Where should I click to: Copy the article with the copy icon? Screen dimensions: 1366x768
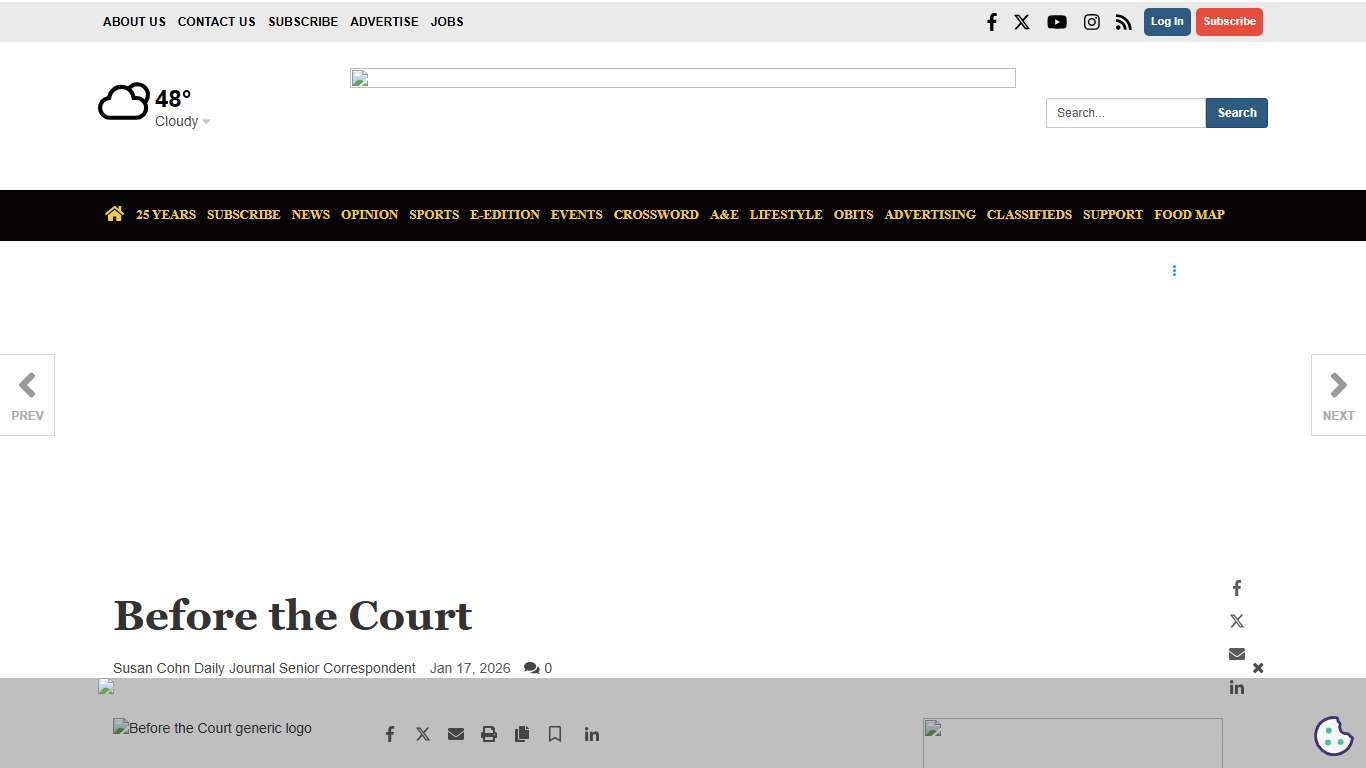coord(521,733)
